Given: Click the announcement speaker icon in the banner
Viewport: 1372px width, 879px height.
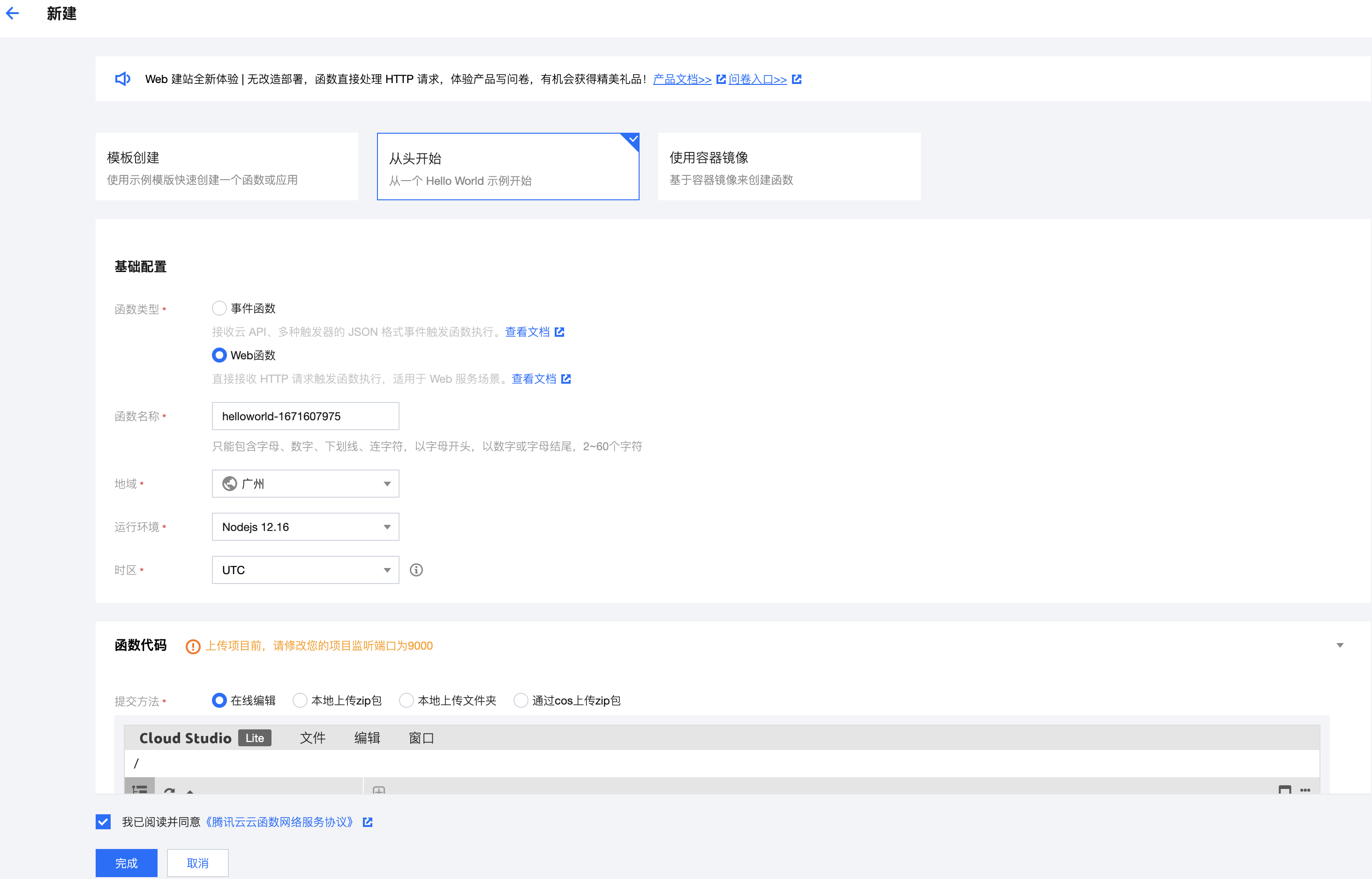Looking at the screenshot, I should click(123, 79).
